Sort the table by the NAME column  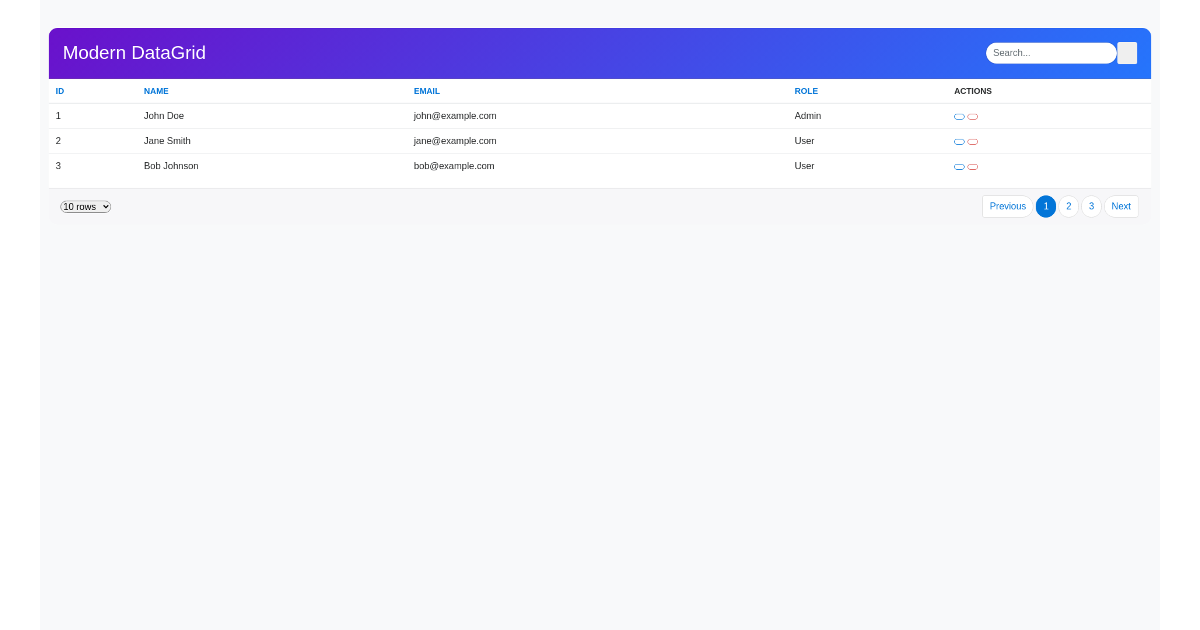pos(156,91)
